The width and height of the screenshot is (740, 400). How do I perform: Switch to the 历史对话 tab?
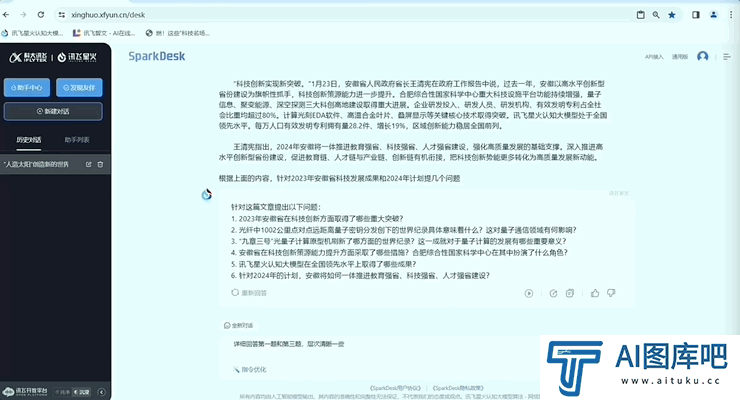[29, 140]
